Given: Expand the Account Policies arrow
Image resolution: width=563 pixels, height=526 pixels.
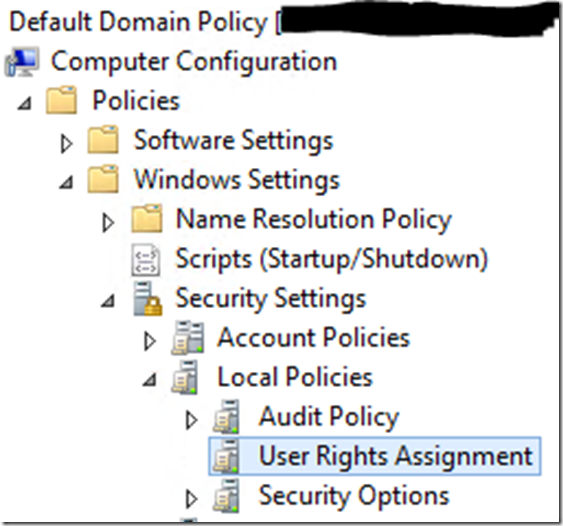Looking at the screenshot, I should click(x=149, y=341).
